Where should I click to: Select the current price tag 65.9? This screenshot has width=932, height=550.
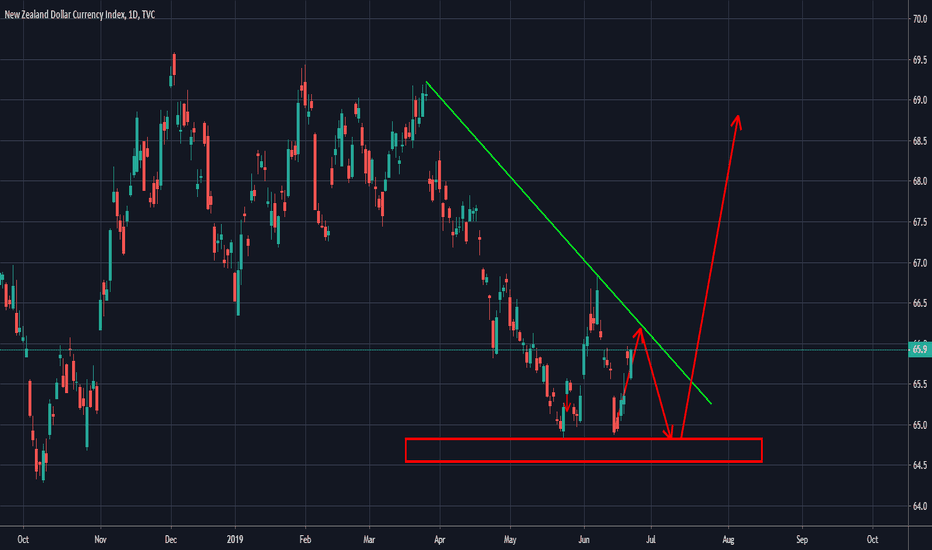pos(920,350)
